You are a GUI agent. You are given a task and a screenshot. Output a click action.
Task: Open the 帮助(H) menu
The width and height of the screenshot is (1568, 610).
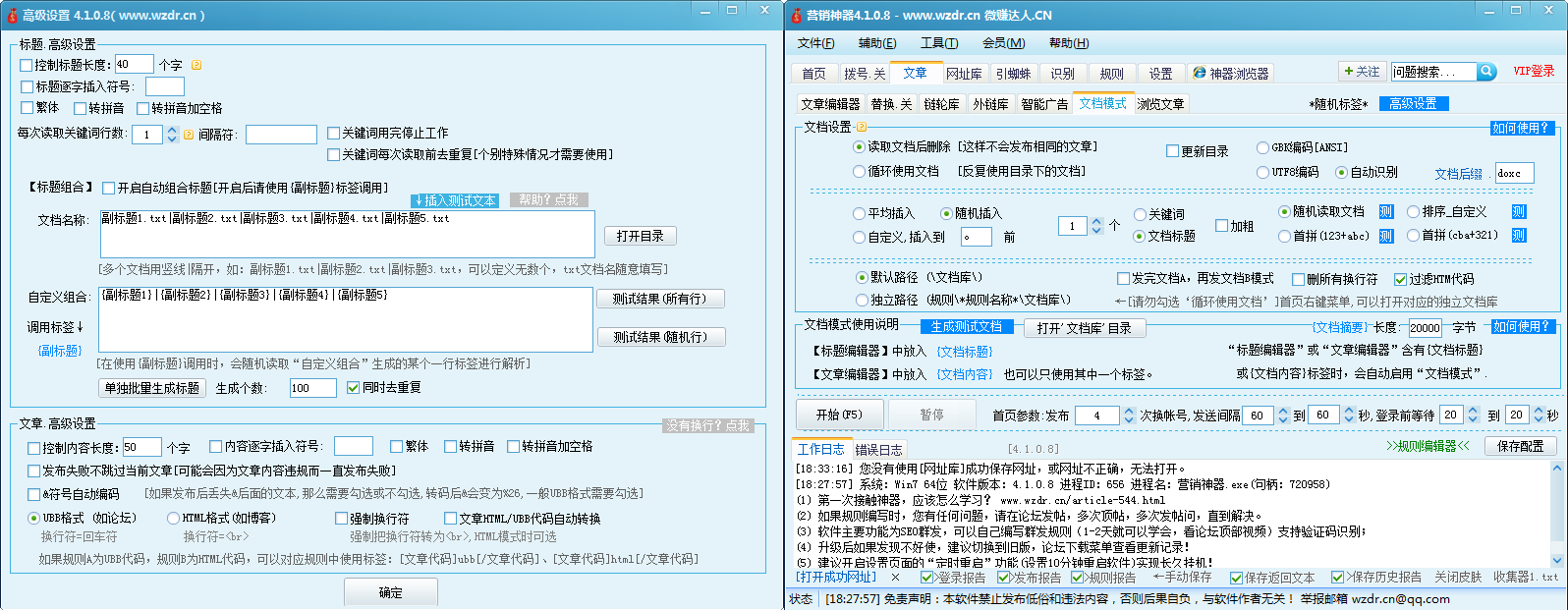pos(1069,43)
